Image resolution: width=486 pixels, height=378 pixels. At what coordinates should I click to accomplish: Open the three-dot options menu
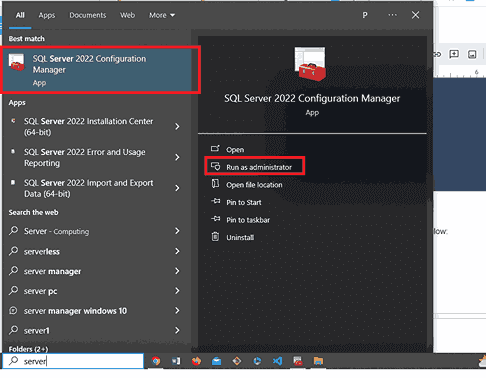pos(392,15)
